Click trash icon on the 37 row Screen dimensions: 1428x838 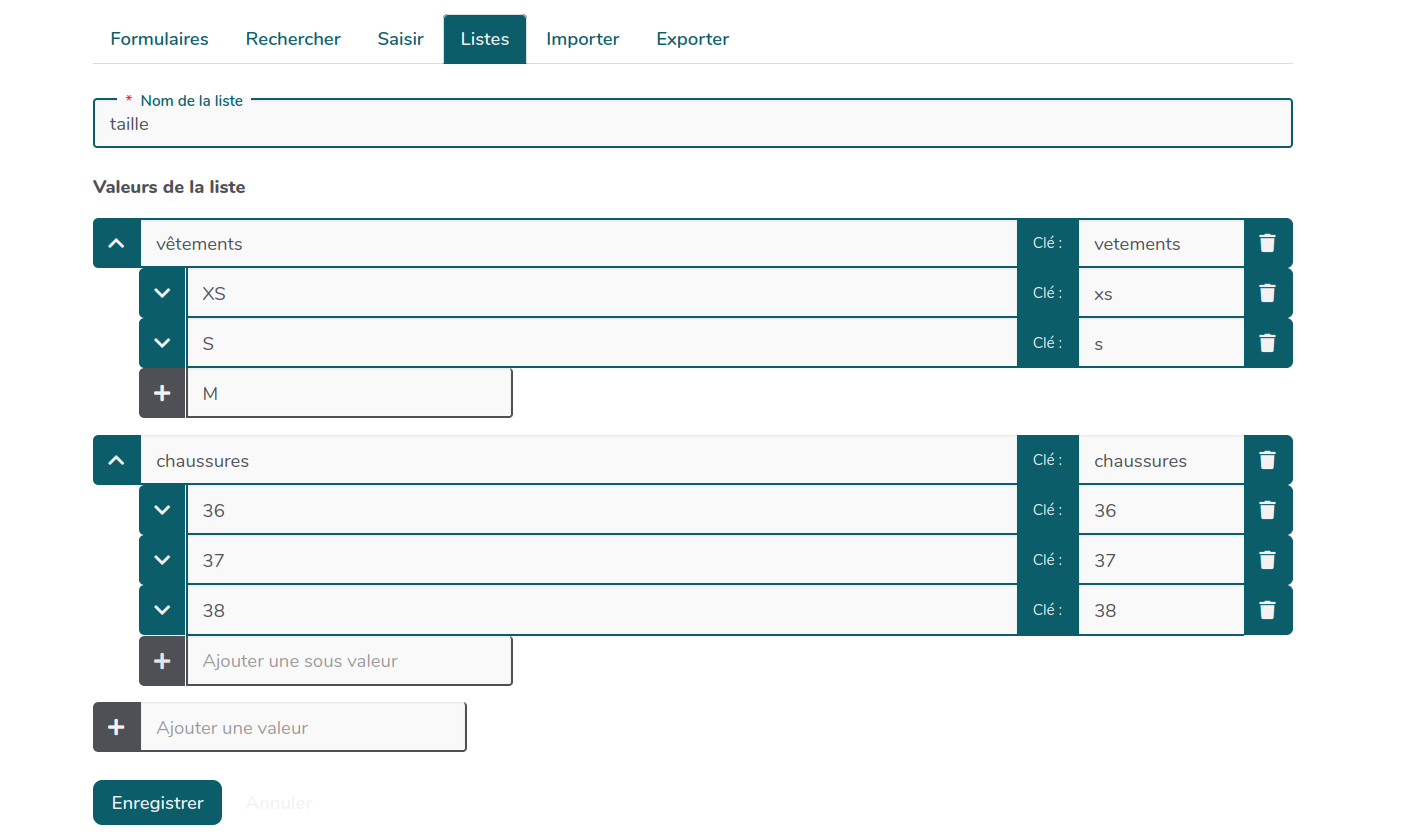coord(1267,560)
